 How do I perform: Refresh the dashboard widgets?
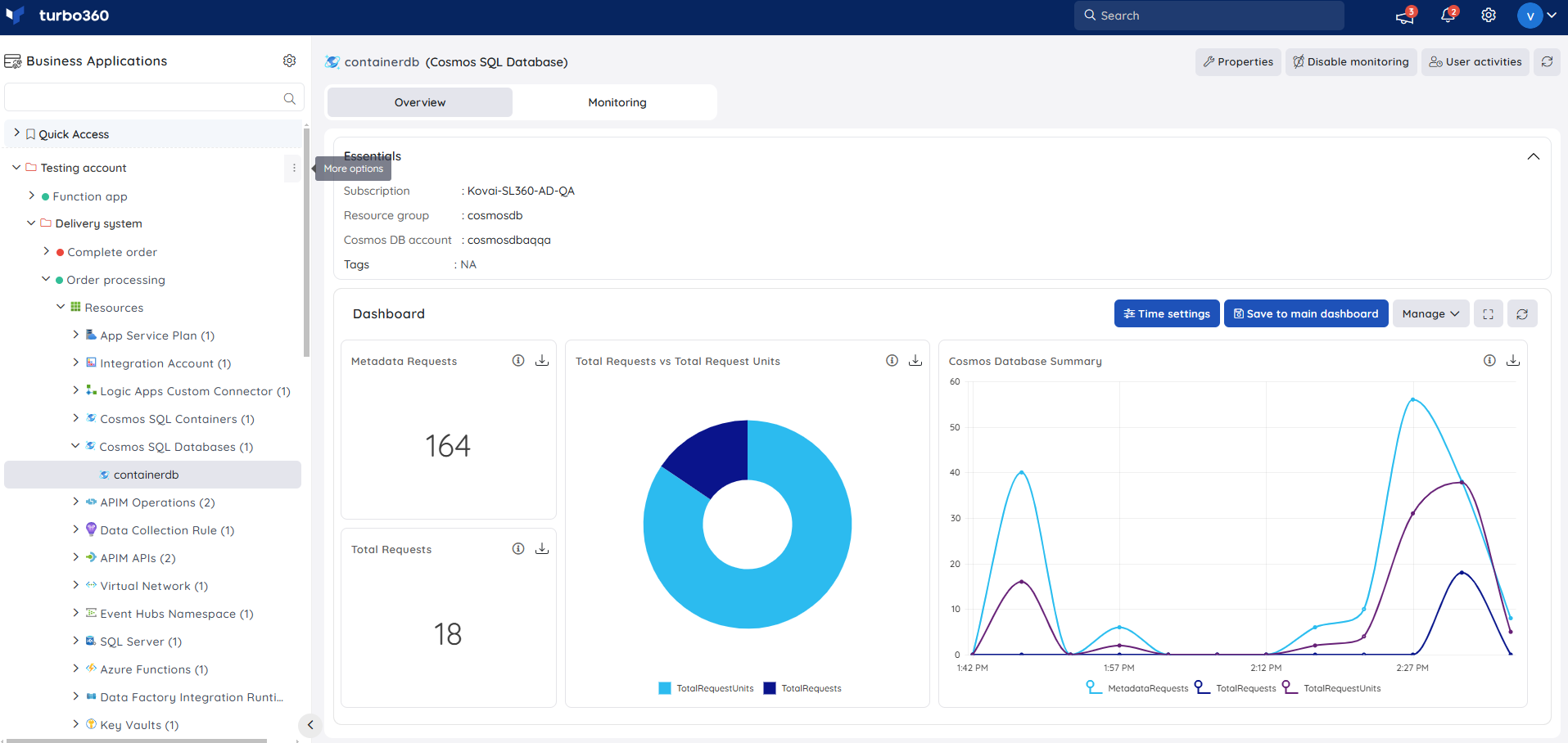pos(1522,313)
